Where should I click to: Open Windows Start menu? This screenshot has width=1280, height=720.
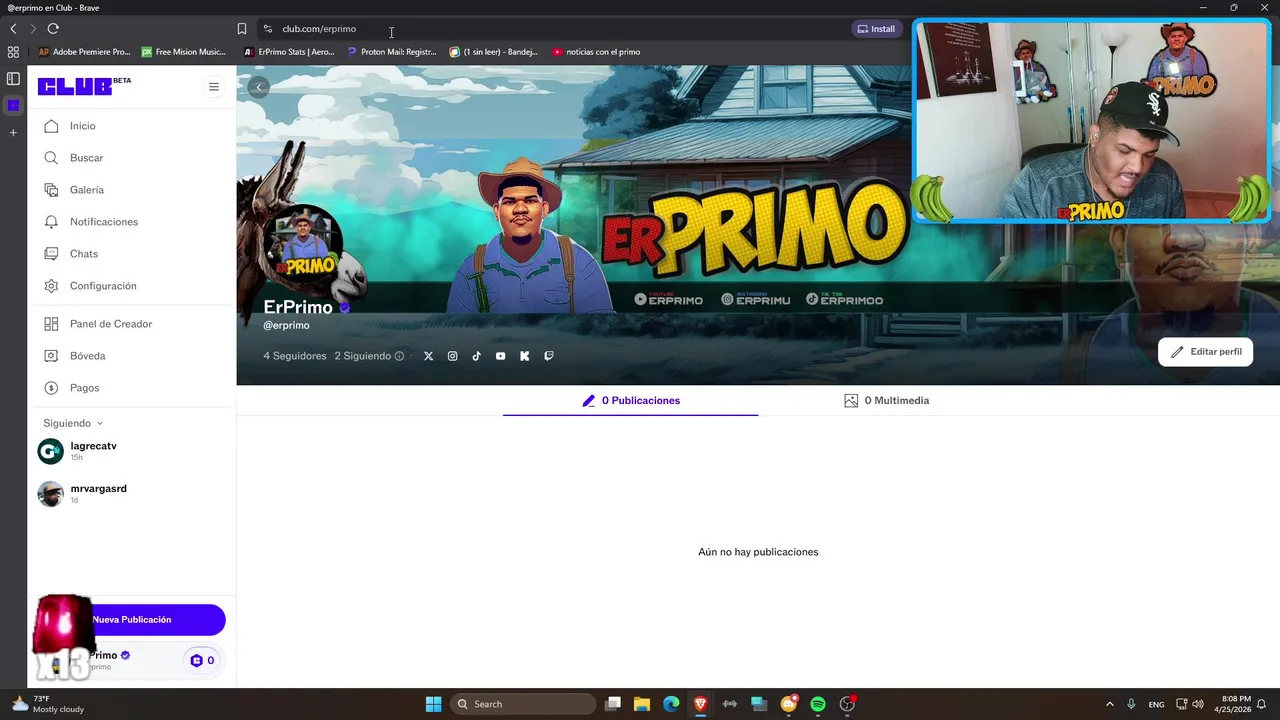433,704
